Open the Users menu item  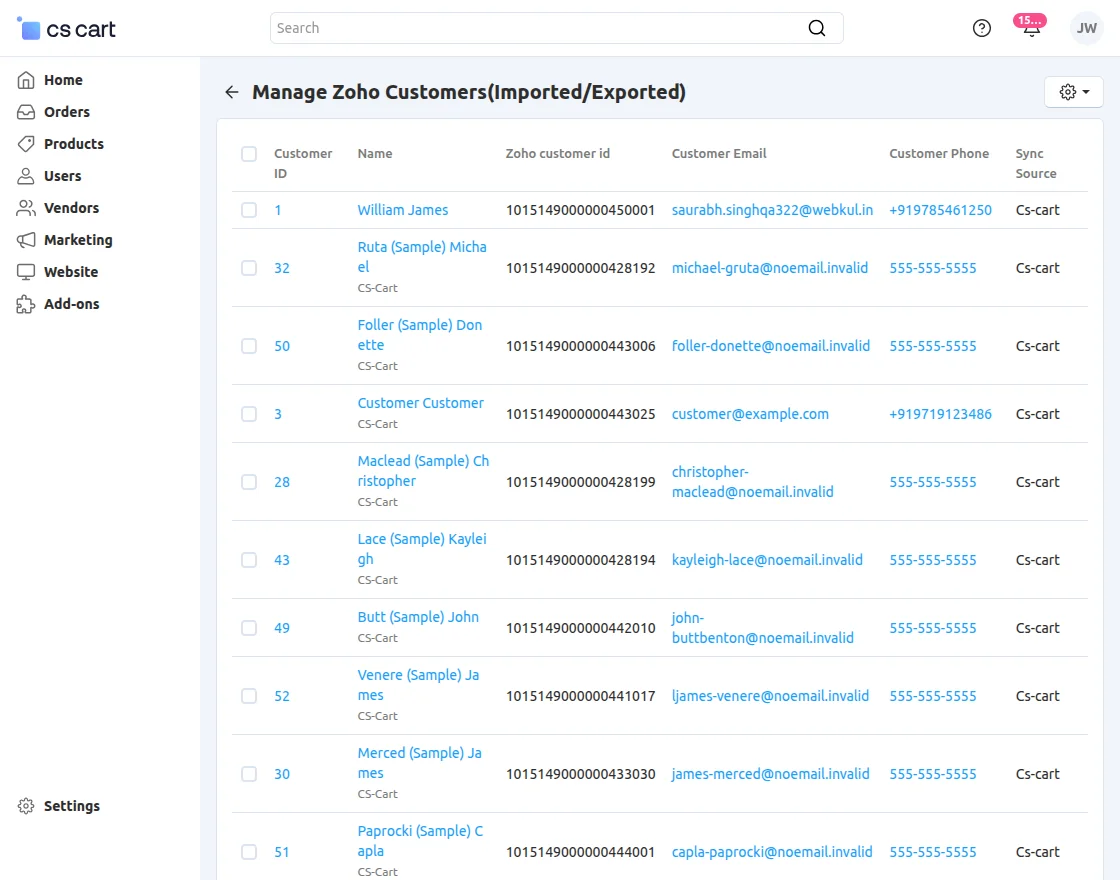[62, 176]
